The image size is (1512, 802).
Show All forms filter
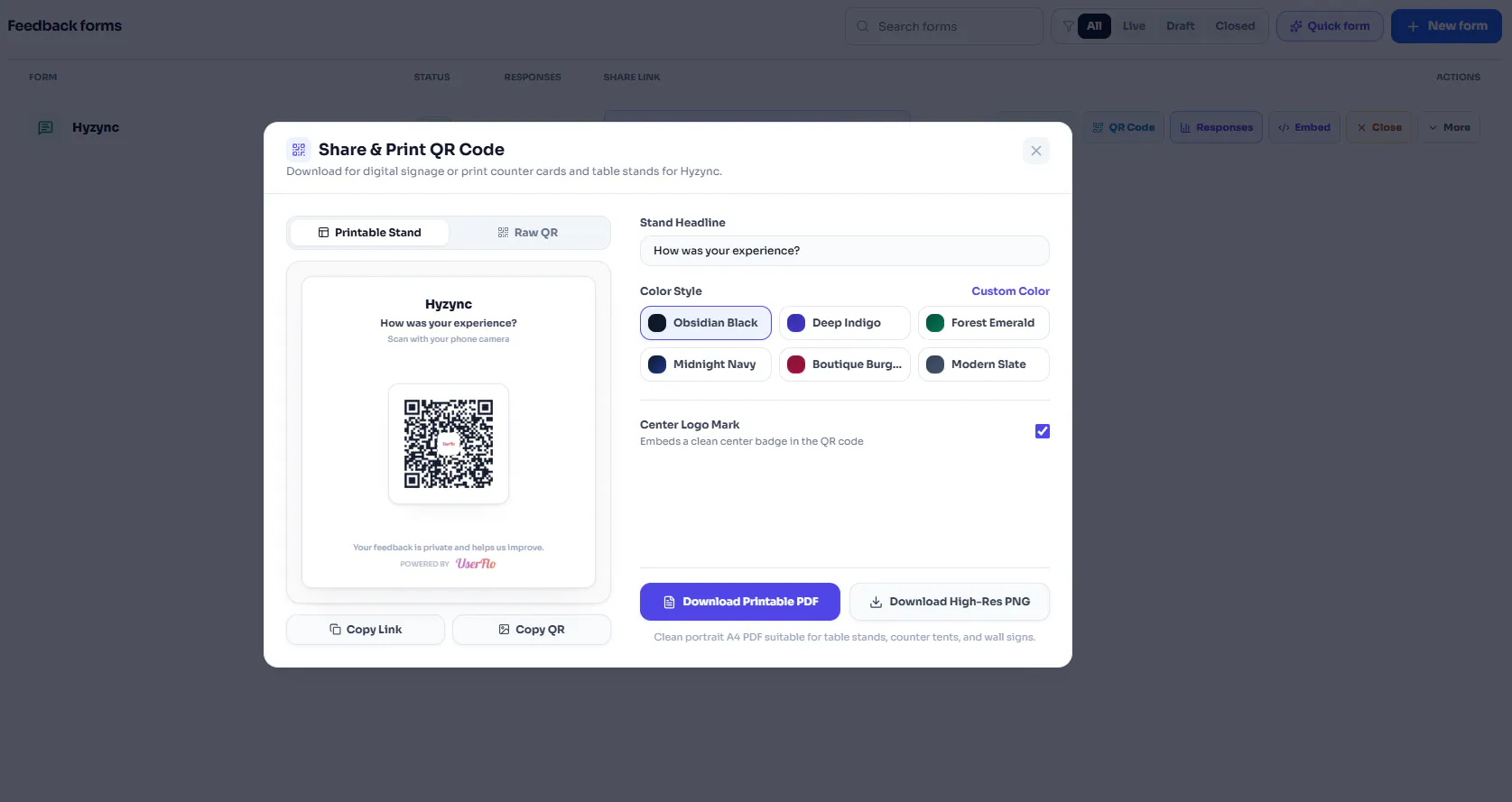tap(1094, 26)
